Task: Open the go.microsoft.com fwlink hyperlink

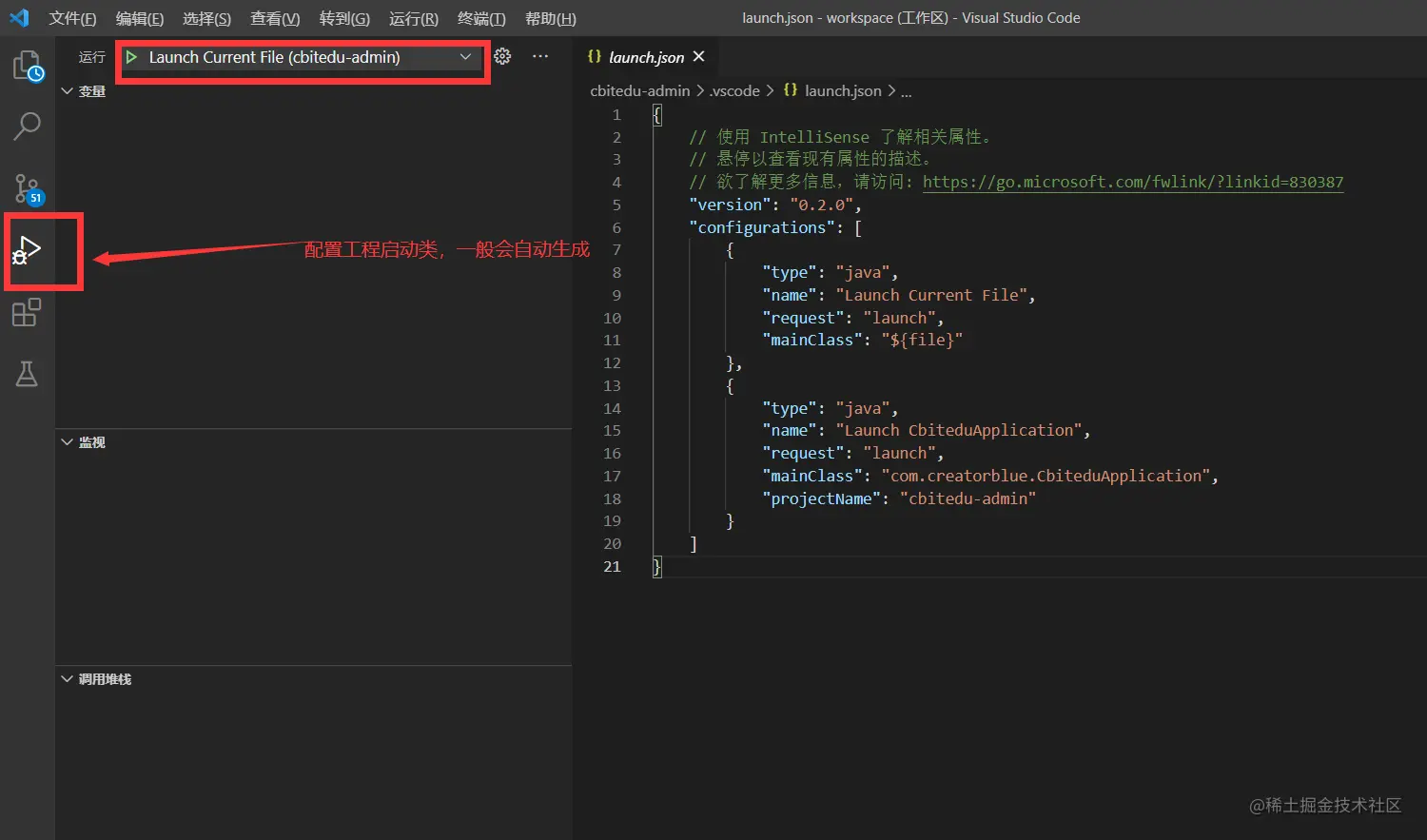Action: coord(1132,181)
